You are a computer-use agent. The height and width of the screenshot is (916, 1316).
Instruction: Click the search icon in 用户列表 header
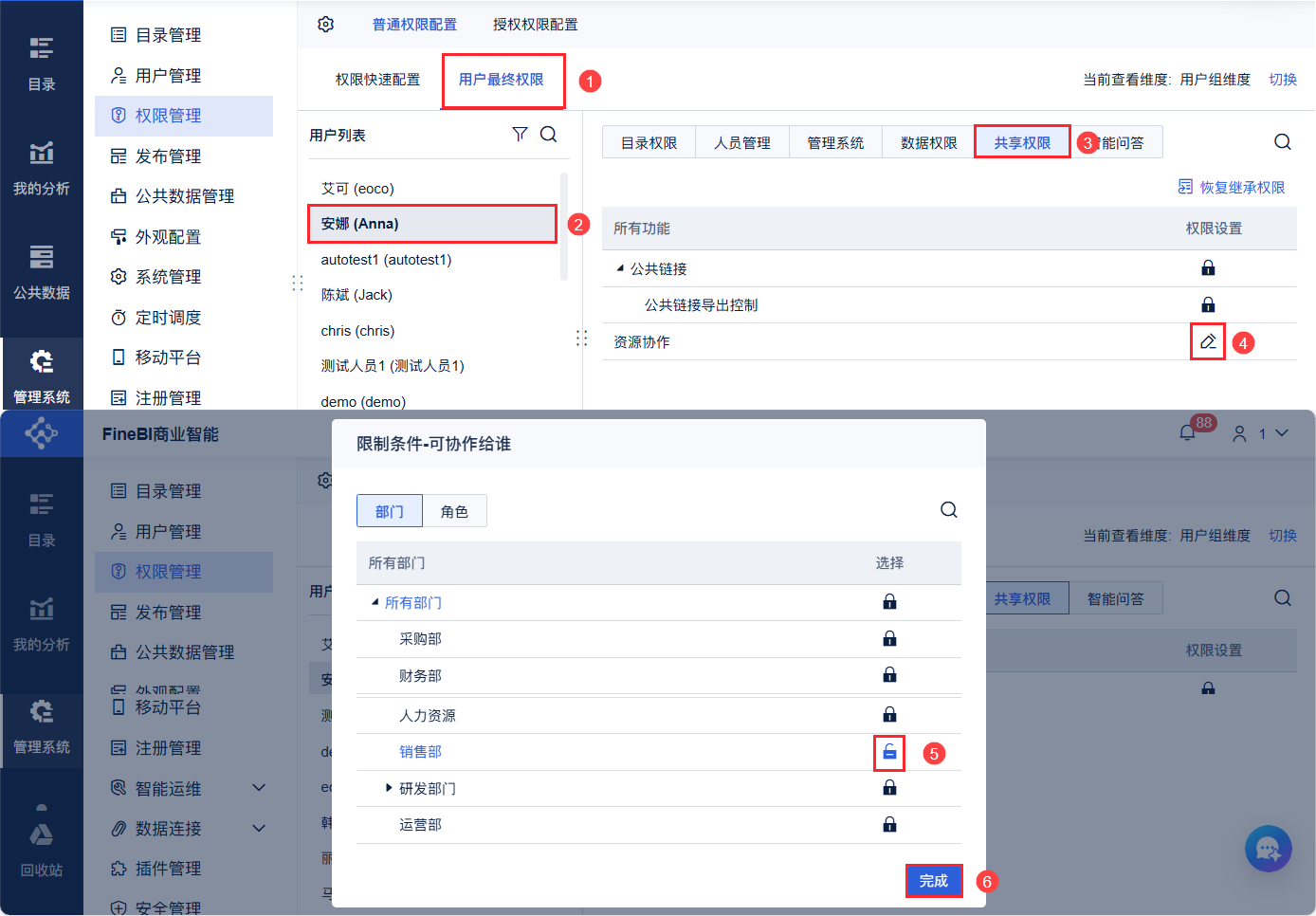click(x=548, y=135)
